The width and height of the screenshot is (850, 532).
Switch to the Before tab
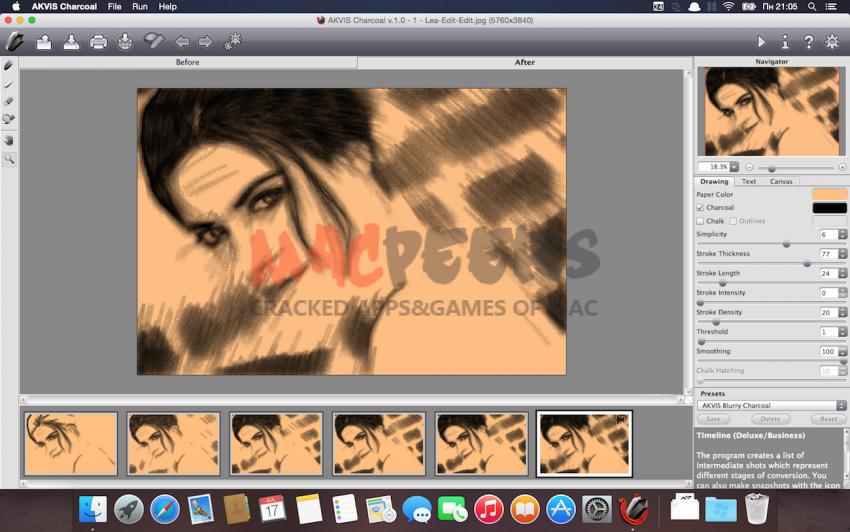(187, 62)
